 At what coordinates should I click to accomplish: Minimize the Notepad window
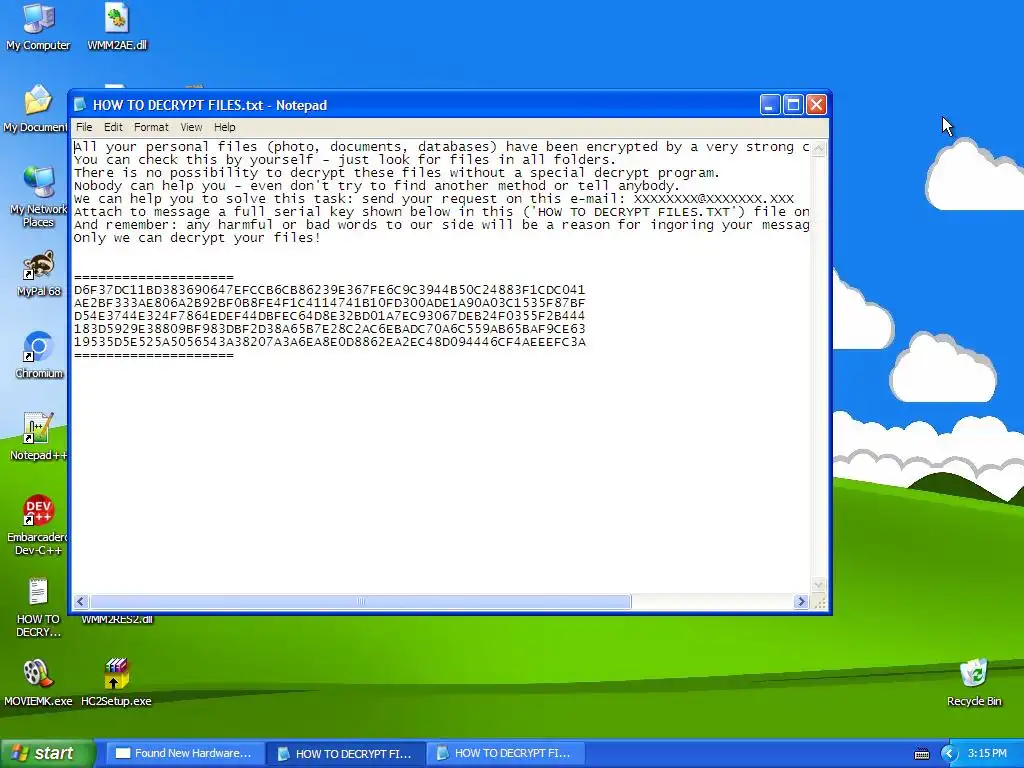tap(770, 104)
